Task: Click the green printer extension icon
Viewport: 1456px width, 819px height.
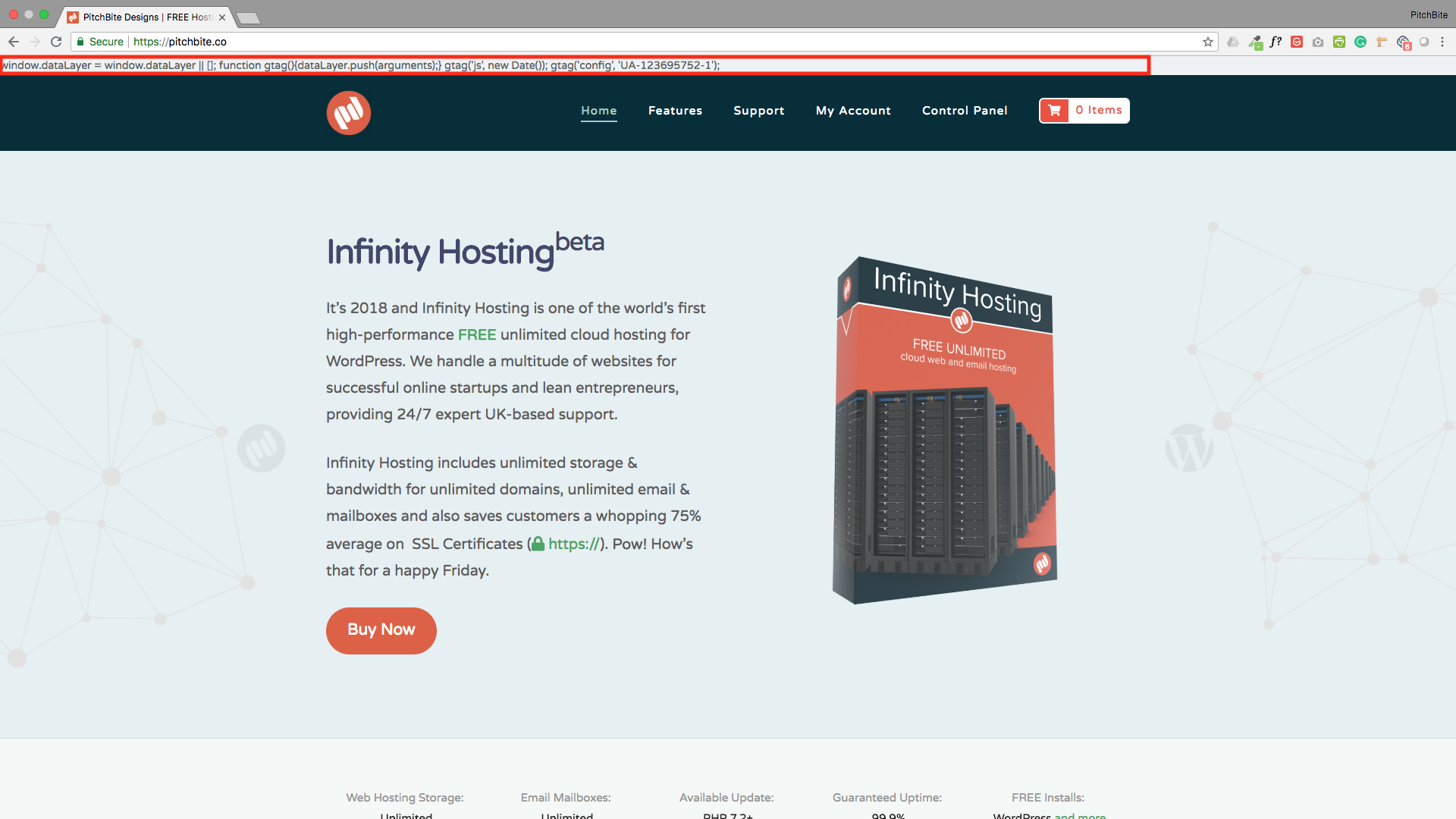Action: point(1339,42)
